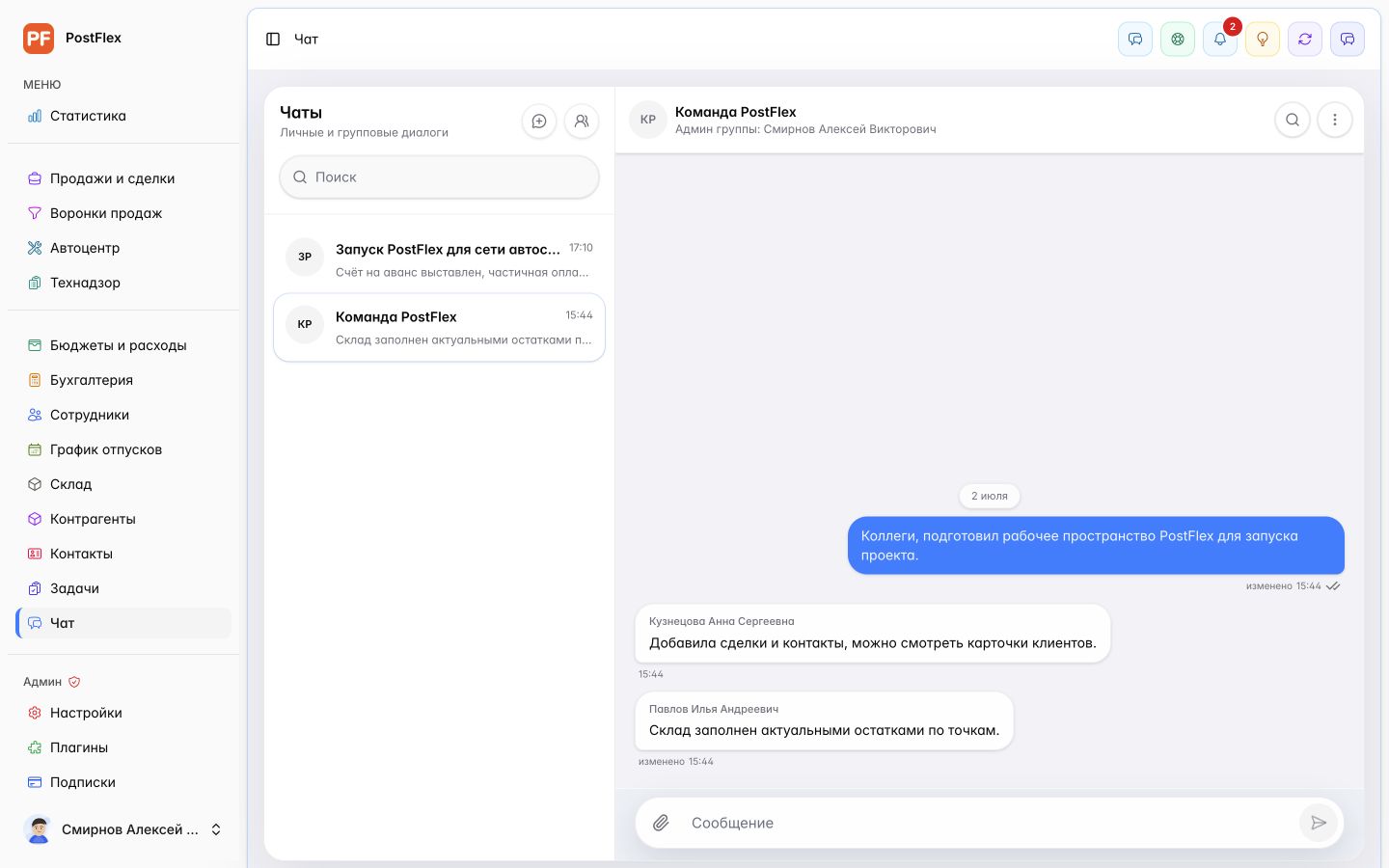Viewport: 1389px width, 868px height.
Task: Click the bar chart icon next to Статистика
Action: pos(35,116)
